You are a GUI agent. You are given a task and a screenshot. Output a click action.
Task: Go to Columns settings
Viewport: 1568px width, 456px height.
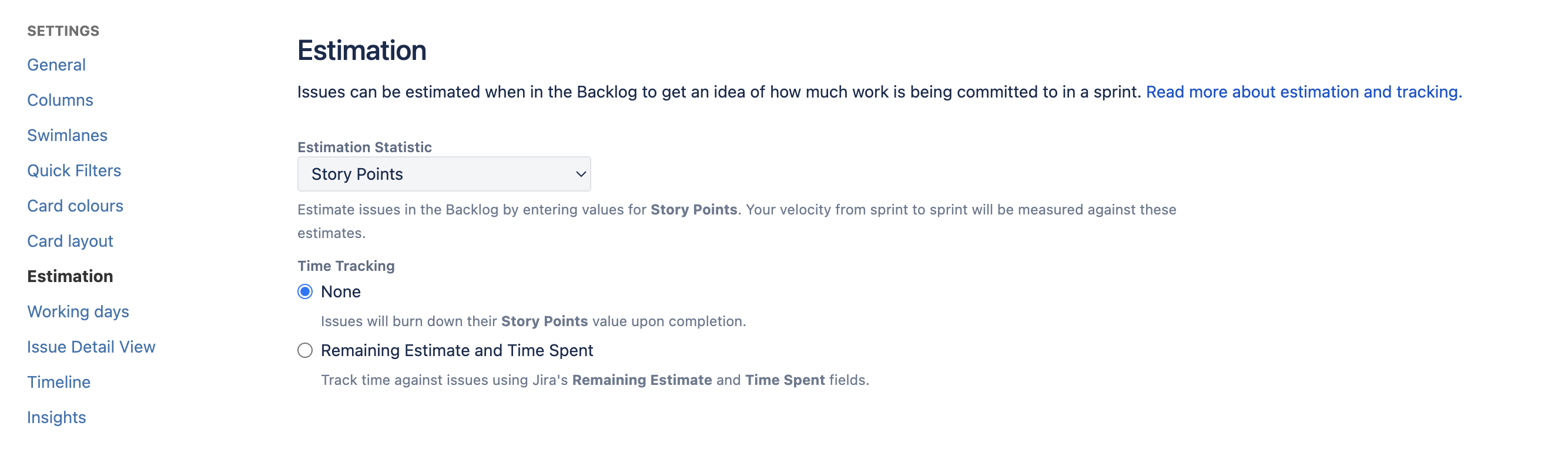[60, 100]
